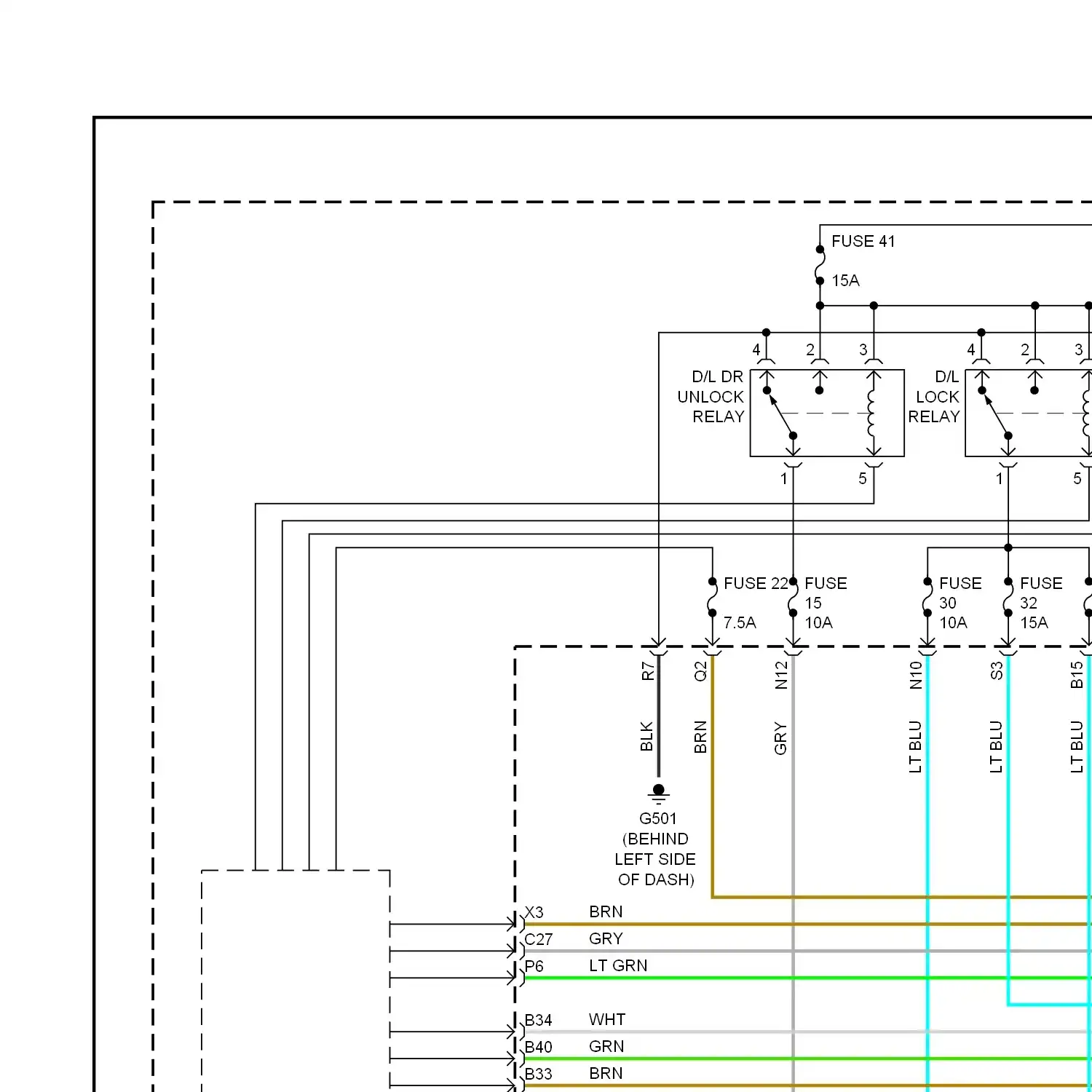Click the FUSE 22 label
The height and width of the screenshot is (1092, 1092).
point(756,584)
